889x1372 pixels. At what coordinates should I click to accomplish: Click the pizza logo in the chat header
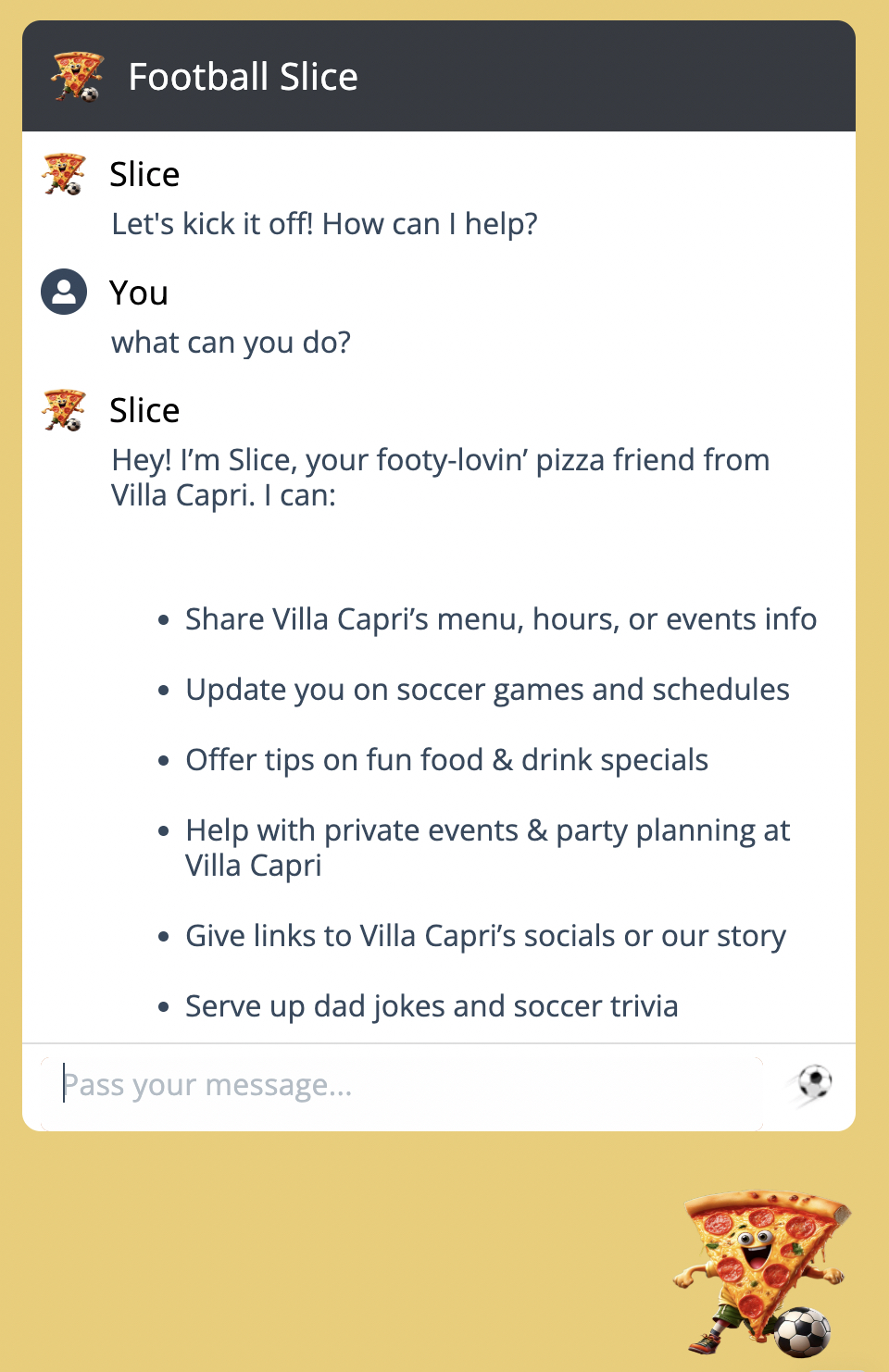pyautogui.click(x=77, y=77)
